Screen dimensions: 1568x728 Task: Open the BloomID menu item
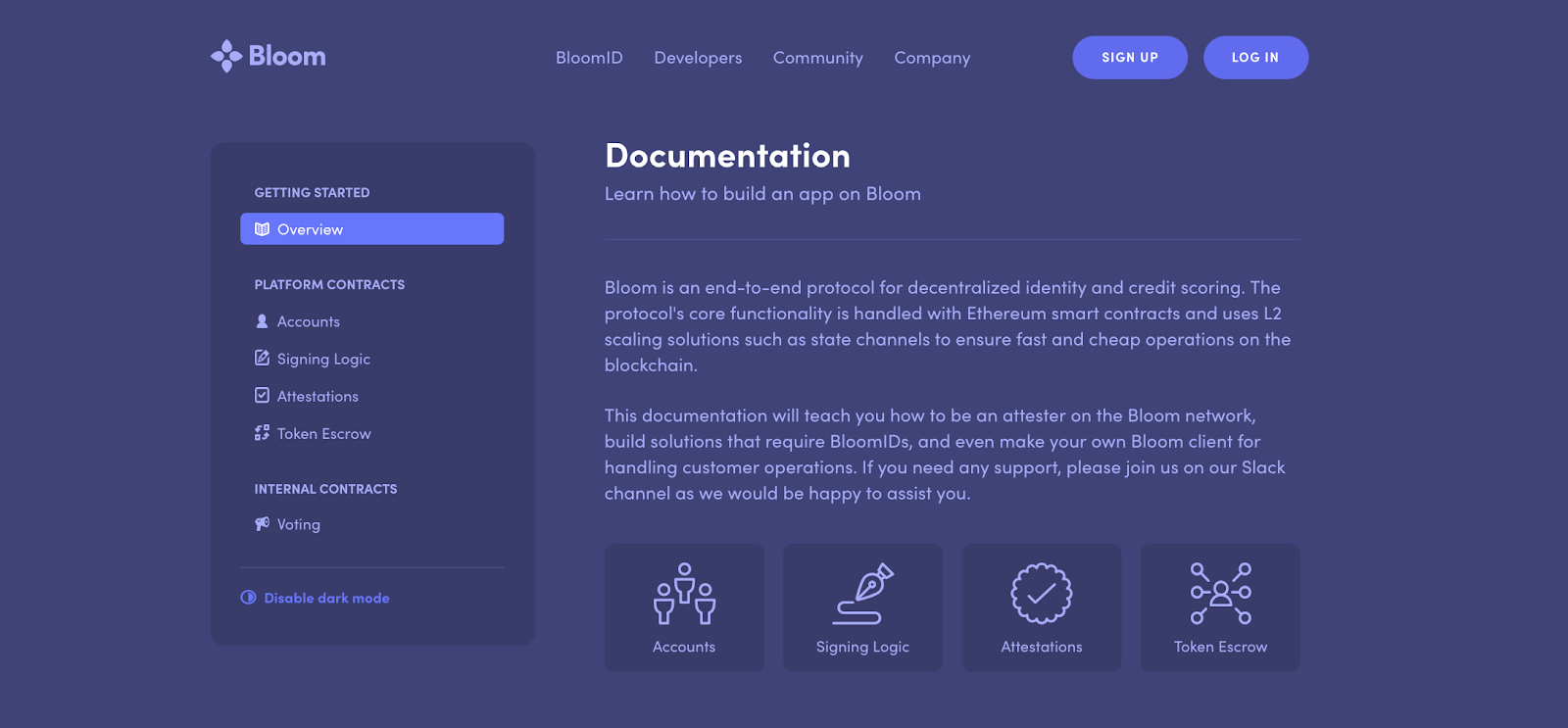click(x=589, y=58)
